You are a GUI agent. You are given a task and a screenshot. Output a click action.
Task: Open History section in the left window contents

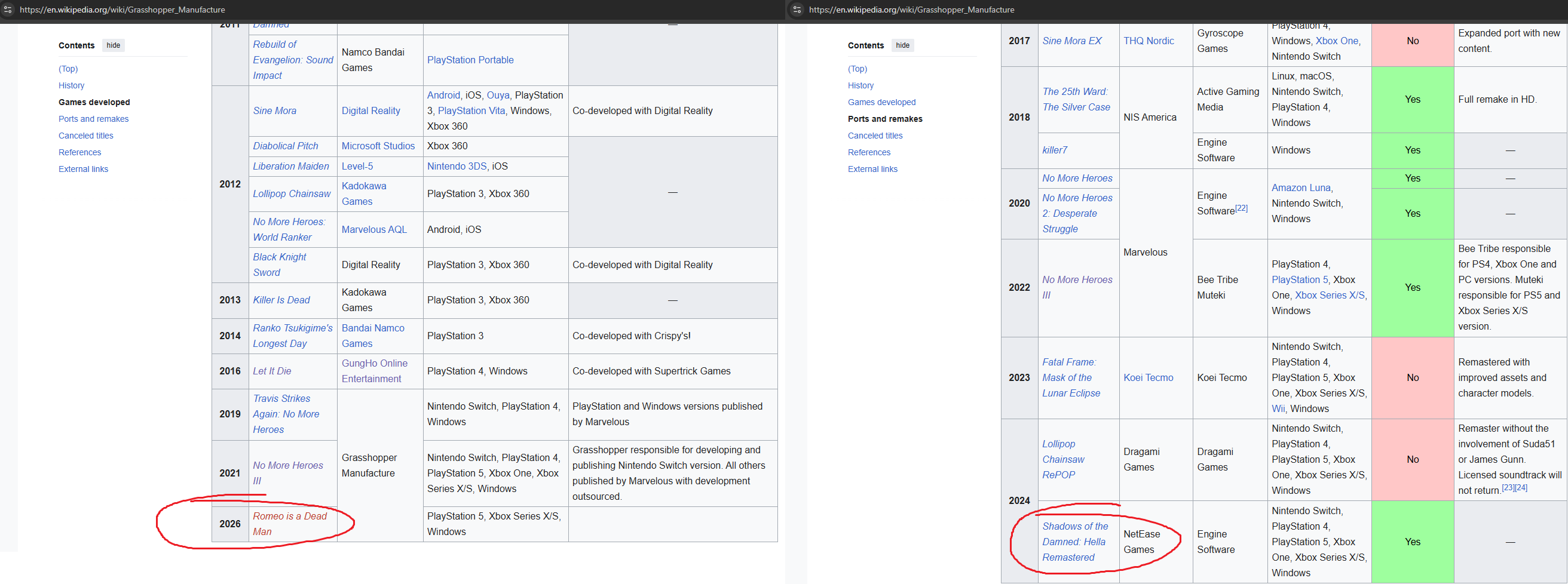(x=71, y=86)
